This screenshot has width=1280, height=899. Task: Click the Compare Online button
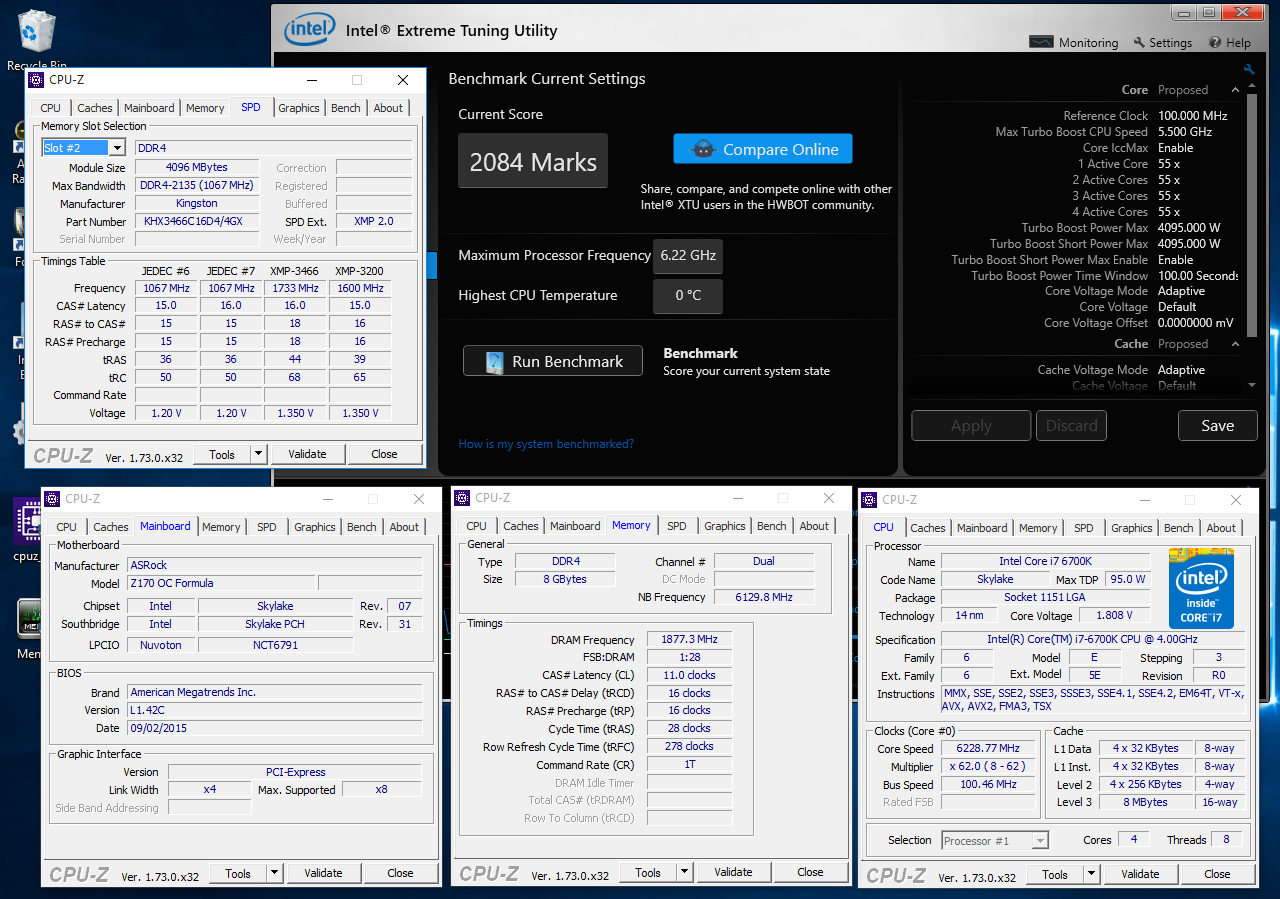[763, 149]
